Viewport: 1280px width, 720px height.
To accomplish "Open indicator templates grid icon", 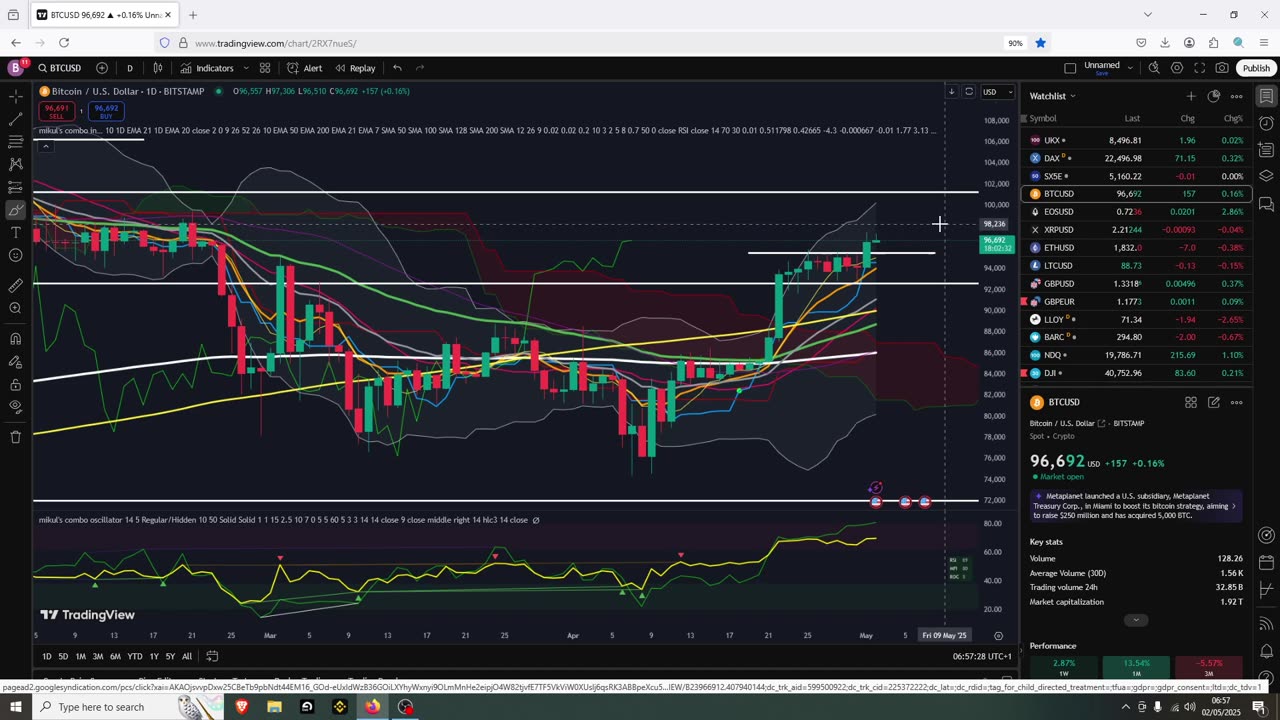I will pyautogui.click(x=265, y=68).
